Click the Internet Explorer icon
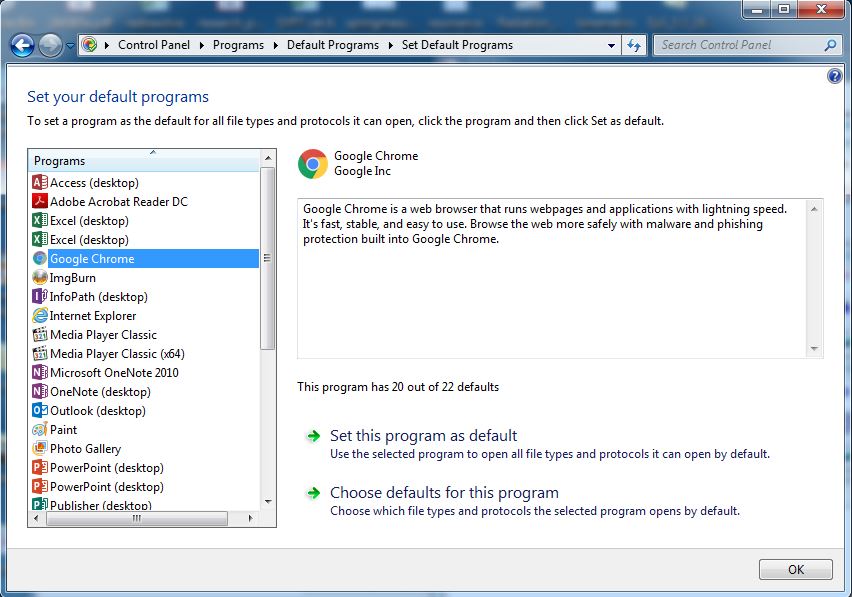 (x=40, y=316)
